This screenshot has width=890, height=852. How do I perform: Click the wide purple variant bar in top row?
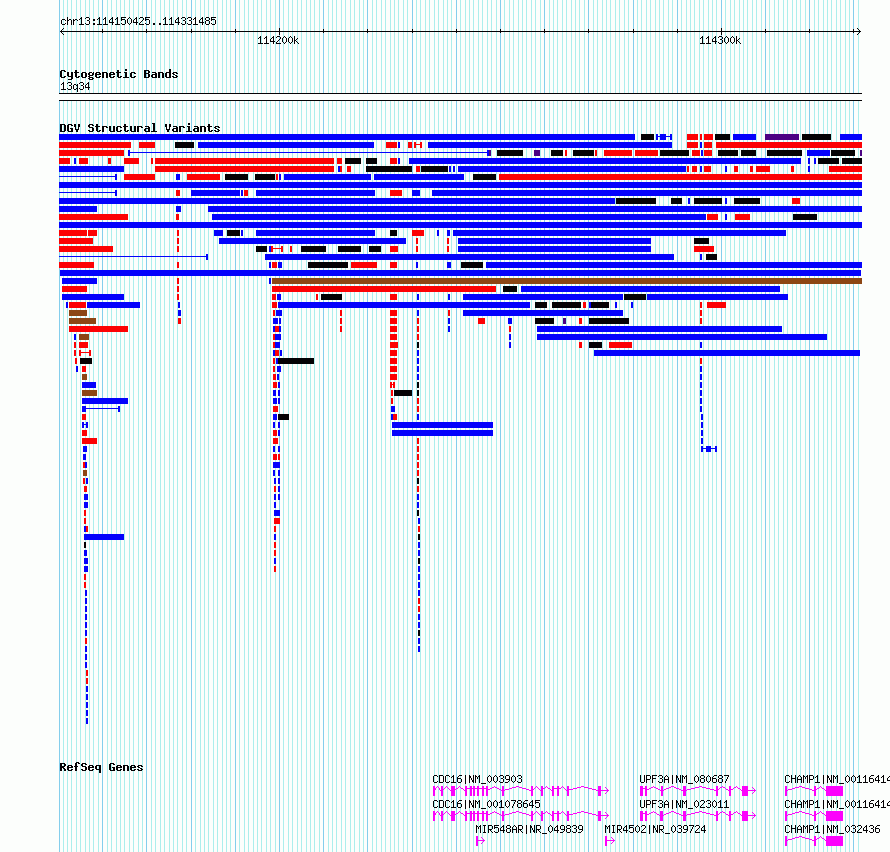[782, 137]
